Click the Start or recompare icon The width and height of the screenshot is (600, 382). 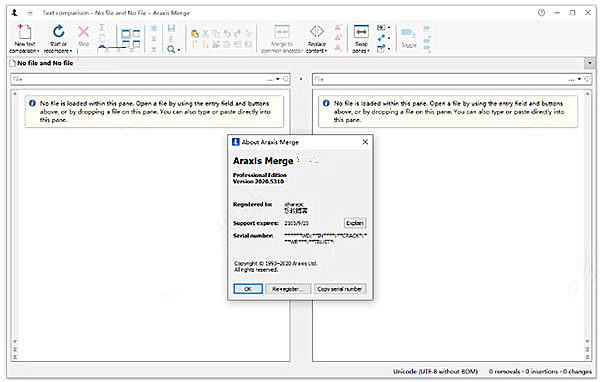point(58,31)
